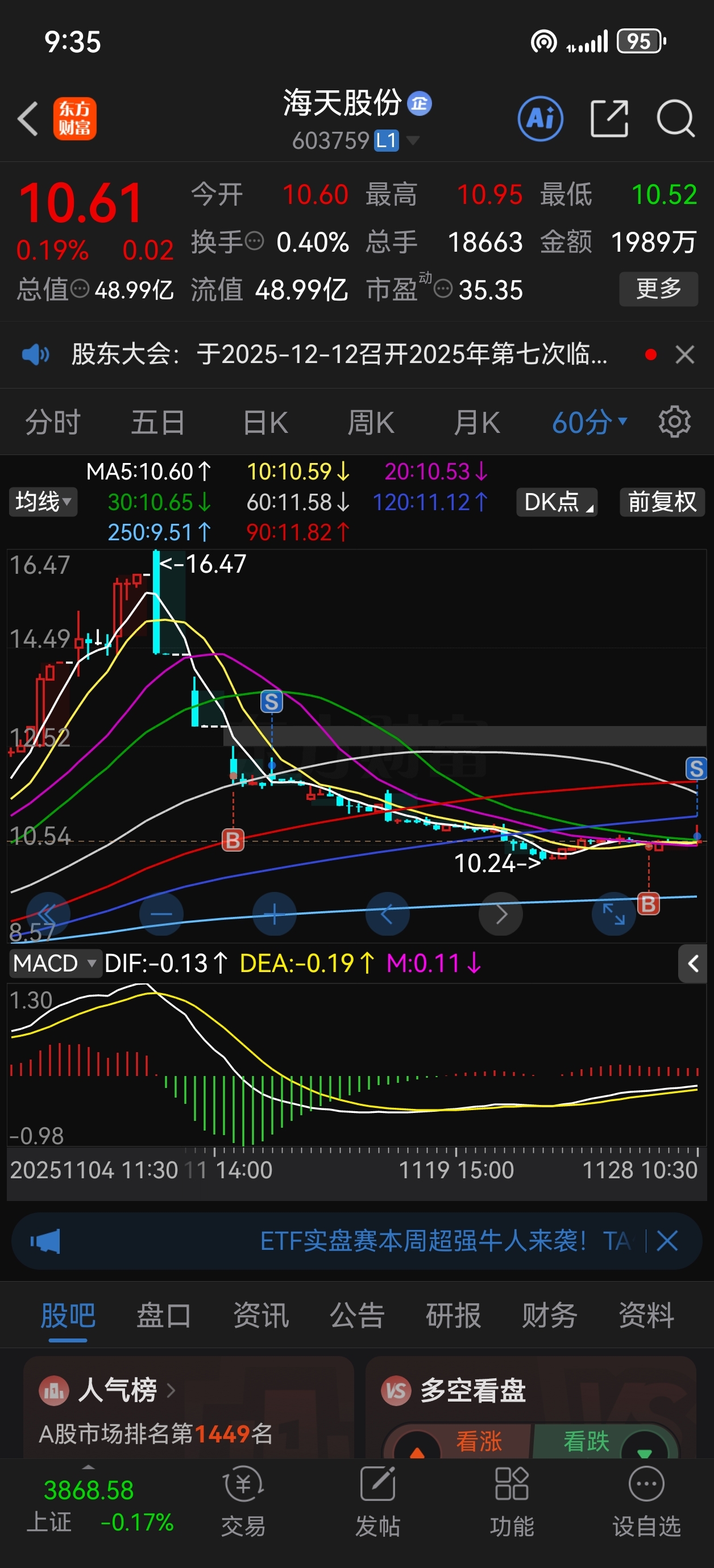Open ETF实盘赛 promotion banner text

click(x=445, y=1241)
